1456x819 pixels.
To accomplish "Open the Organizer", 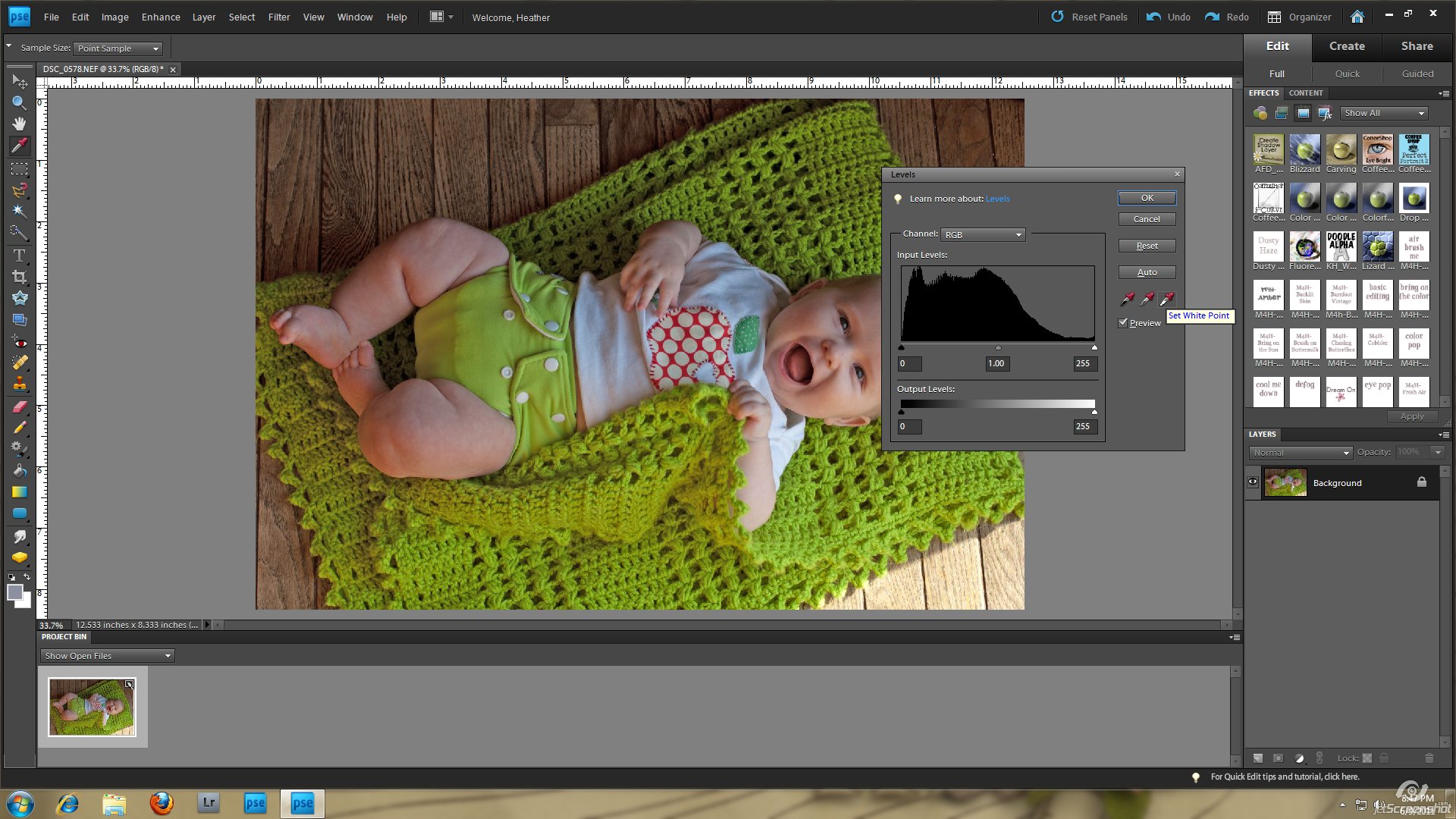I will (x=1299, y=17).
